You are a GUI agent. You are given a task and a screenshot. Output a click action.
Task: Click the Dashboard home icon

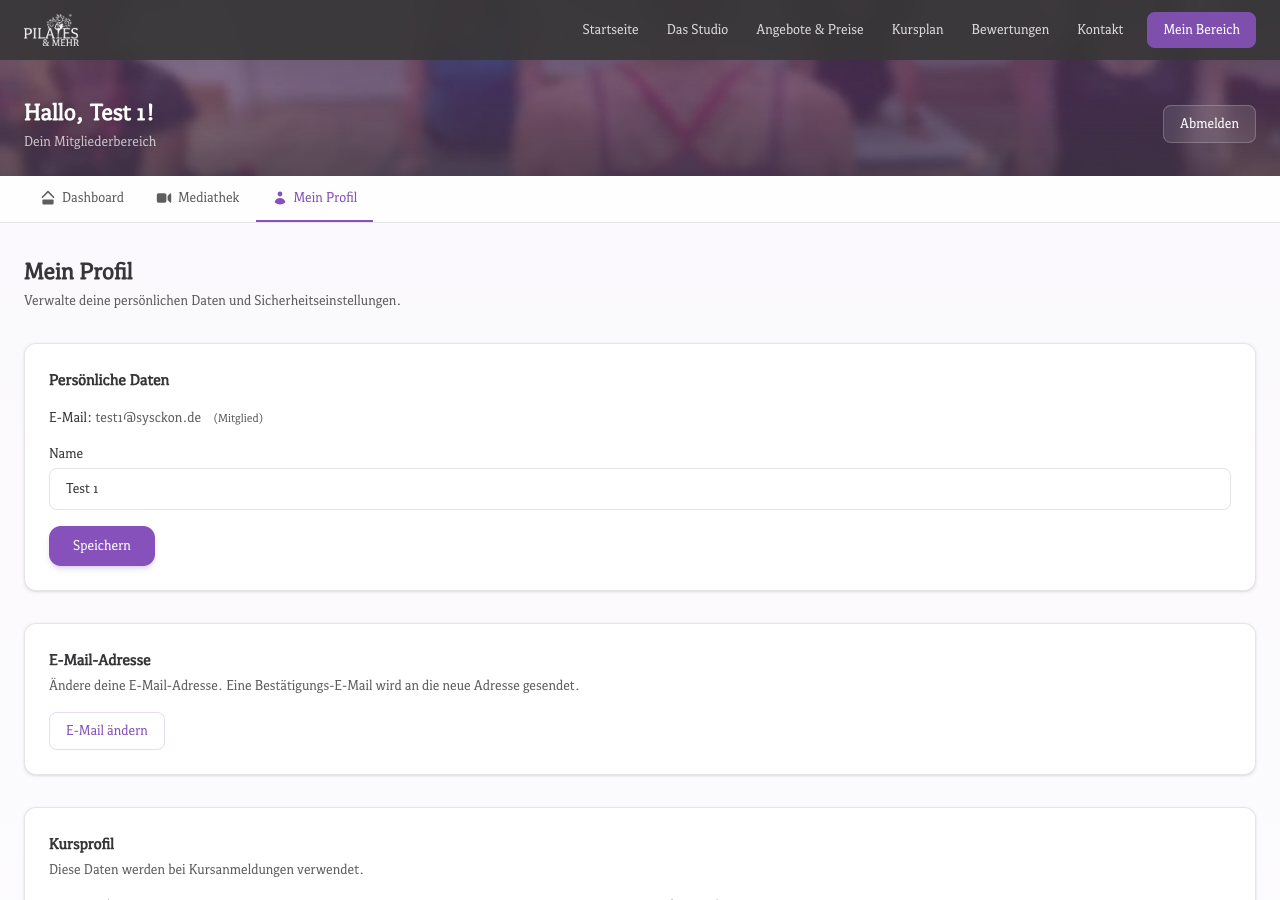[x=48, y=198]
